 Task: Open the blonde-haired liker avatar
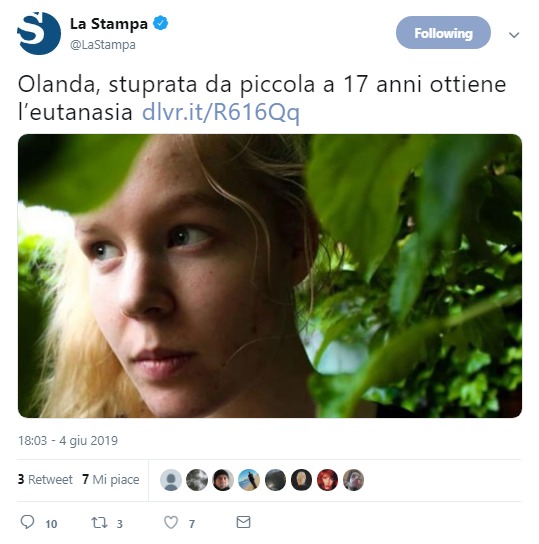[x=301, y=480]
